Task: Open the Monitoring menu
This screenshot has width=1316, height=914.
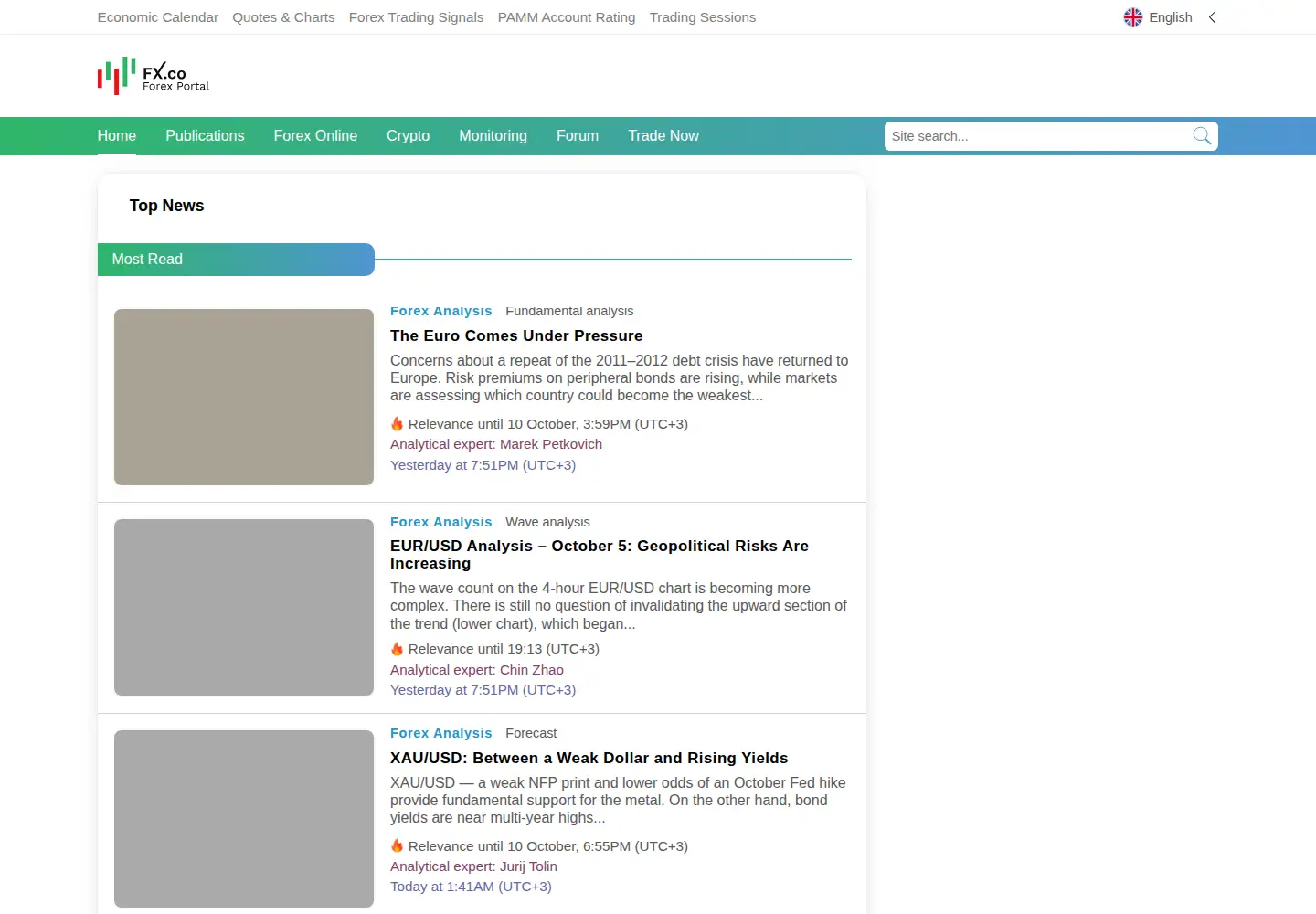Action: 493,136
